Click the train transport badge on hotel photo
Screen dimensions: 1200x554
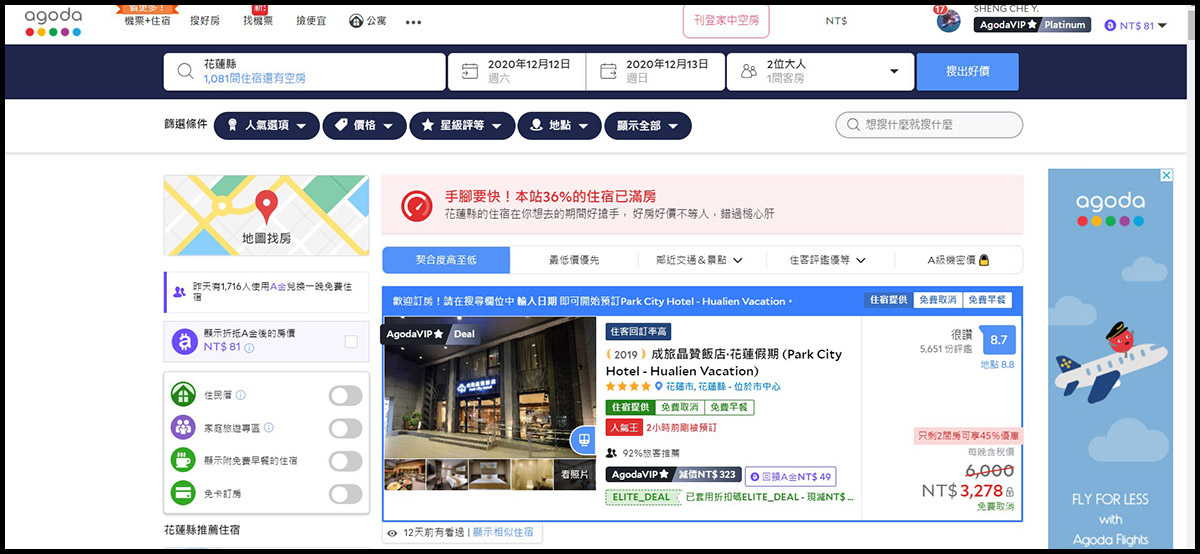tap(583, 439)
